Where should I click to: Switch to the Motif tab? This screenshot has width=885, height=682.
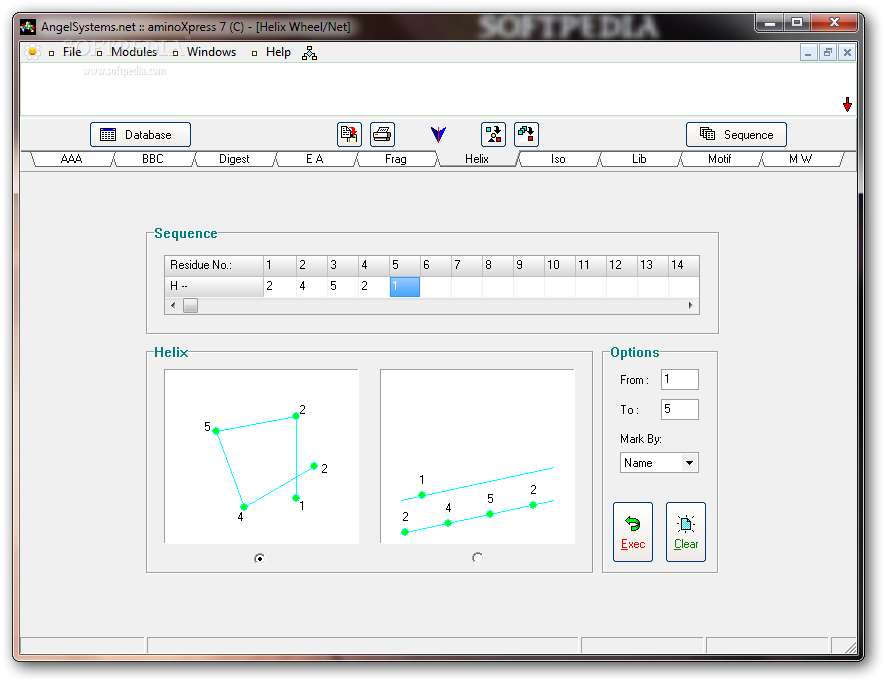tap(720, 159)
